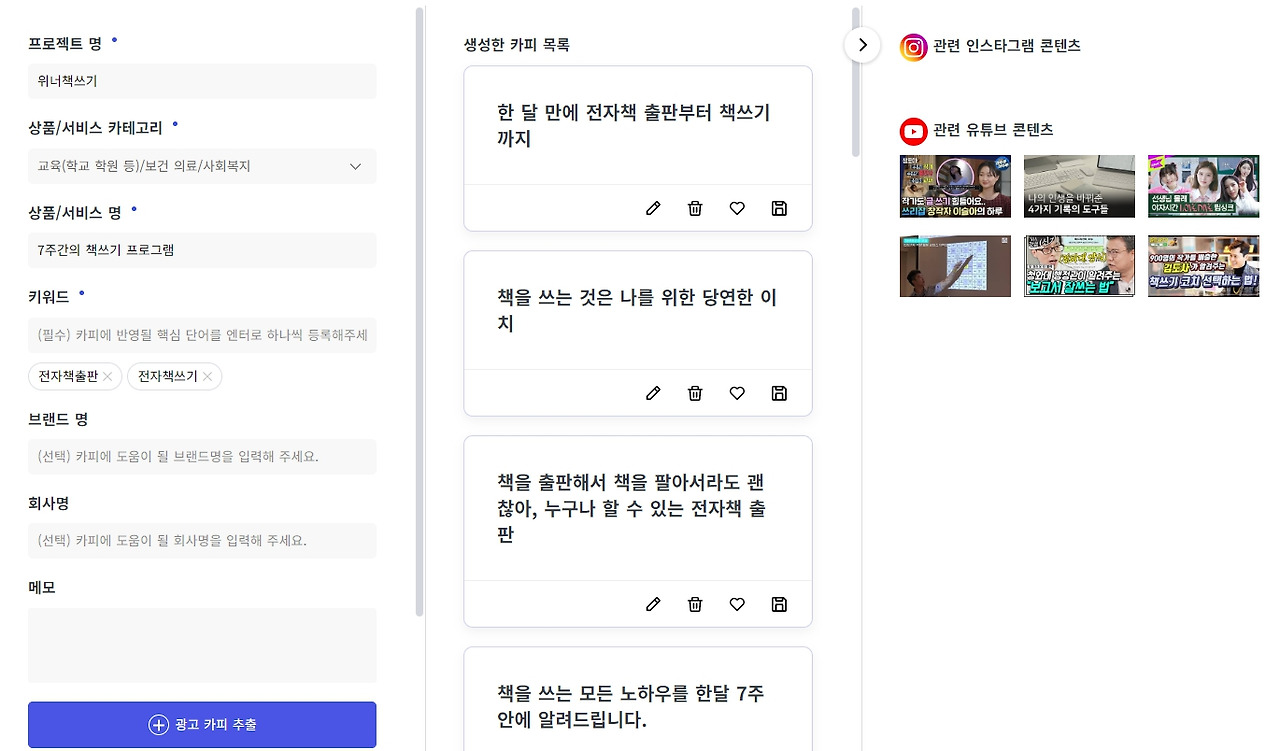The width and height of the screenshot is (1280, 751).
Task: Click the scrollbar beside the form panel
Action: tap(419, 300)
